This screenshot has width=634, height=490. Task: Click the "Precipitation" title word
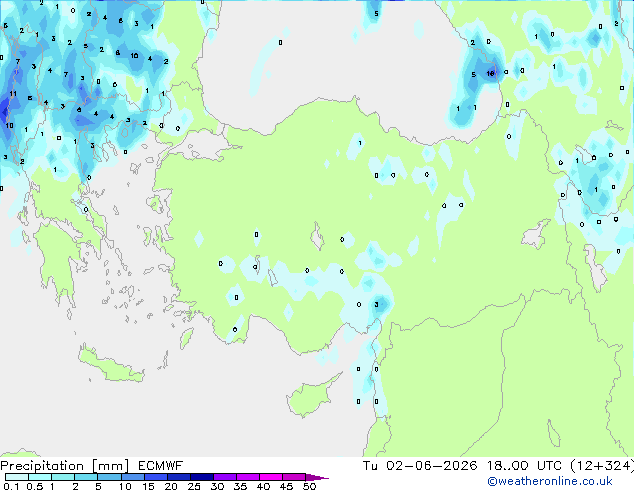pos(42,466)
